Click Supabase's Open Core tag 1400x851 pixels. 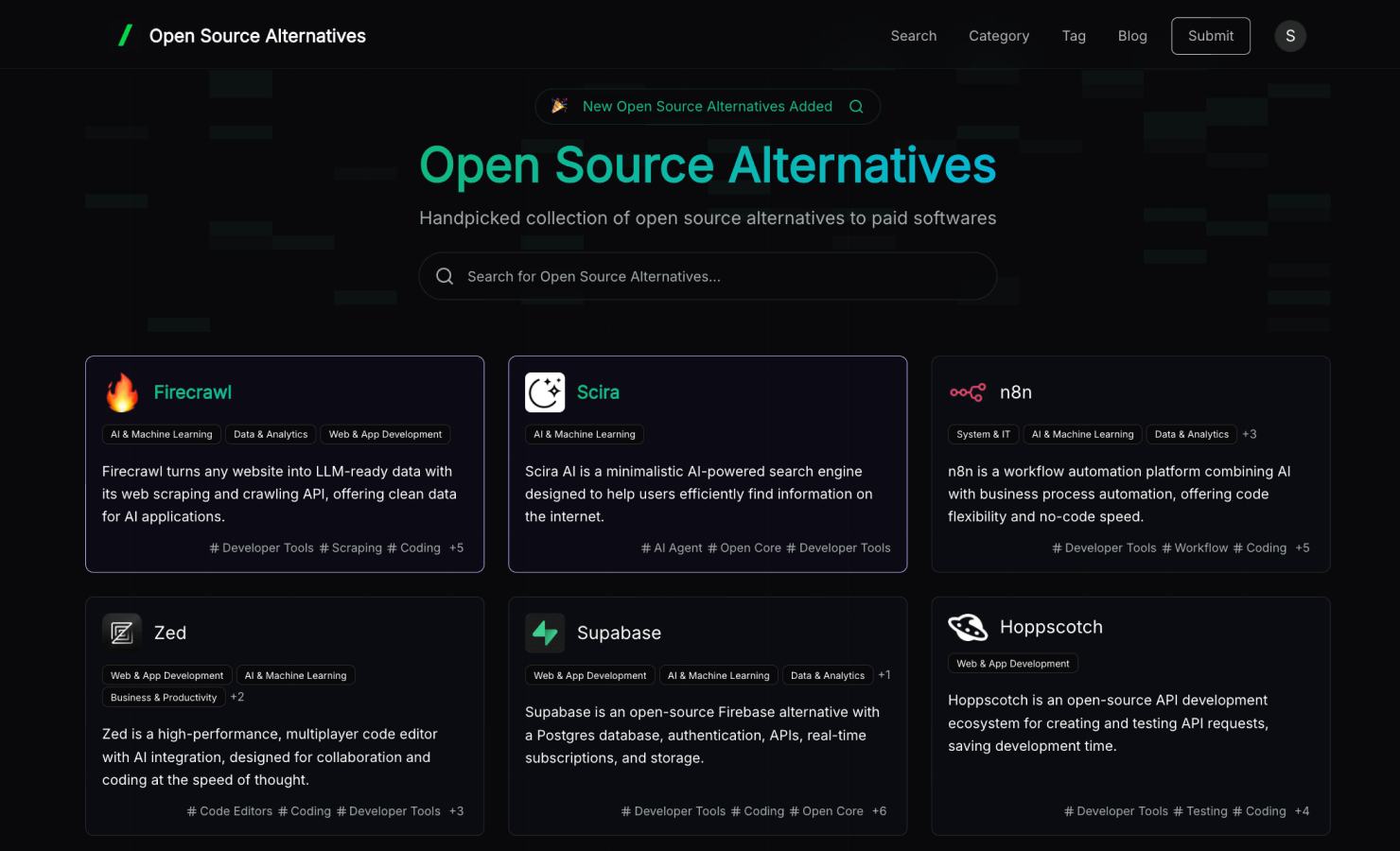pyautogui.click(x=827, y=811)
